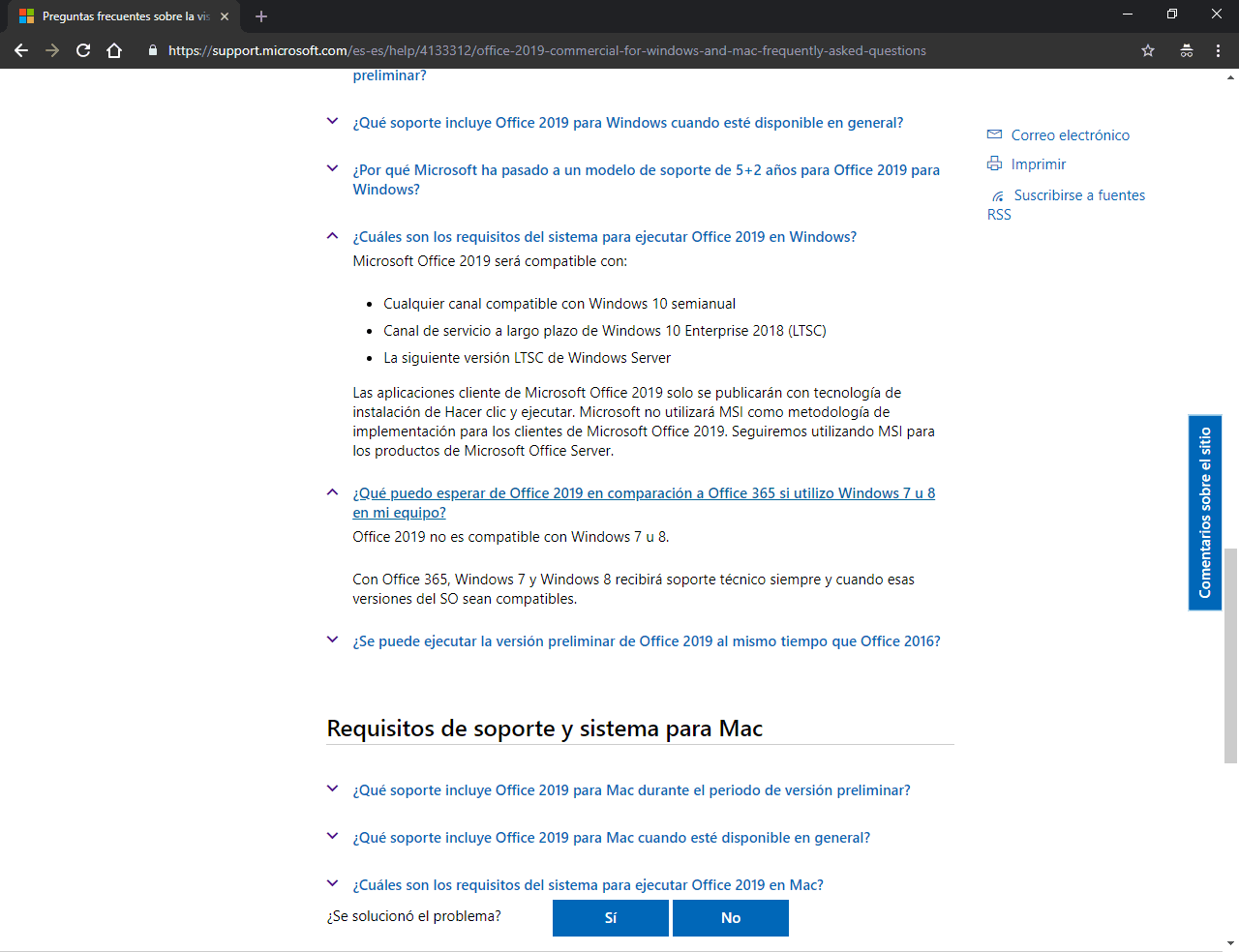Click 'Office 2019 no es compatible con Windows 7 u 8.'
The image size is (1239, 952).
pyautogui.click(x=511, y=537)
